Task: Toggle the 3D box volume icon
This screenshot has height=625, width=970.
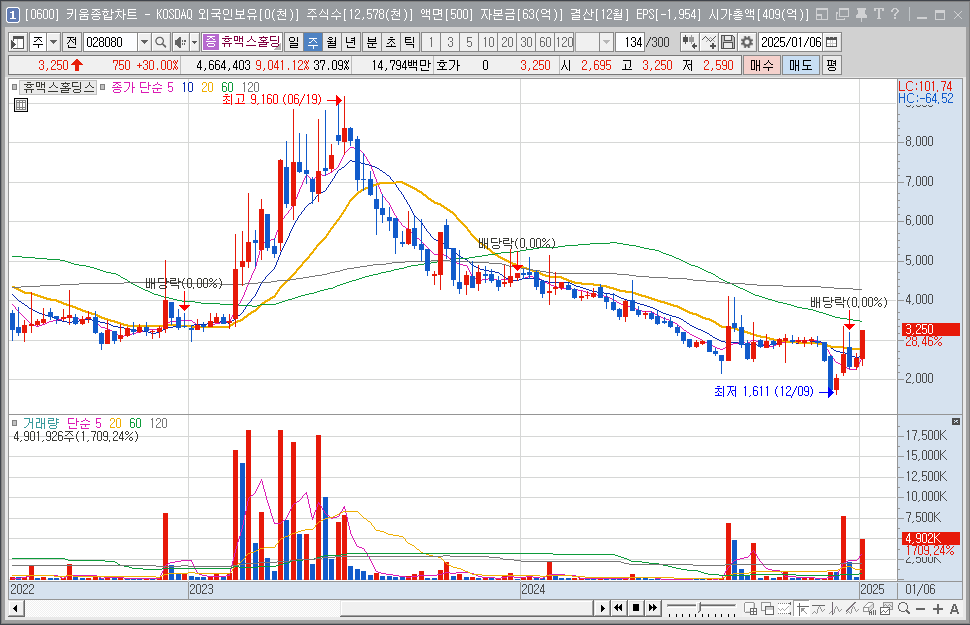Action: click(x=870, y=608)
